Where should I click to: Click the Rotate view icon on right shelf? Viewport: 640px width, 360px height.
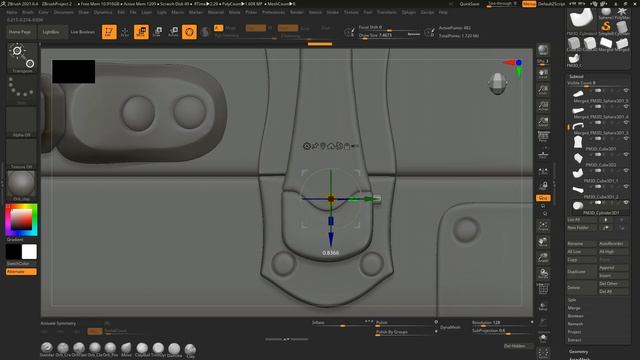tap(543, 273)
